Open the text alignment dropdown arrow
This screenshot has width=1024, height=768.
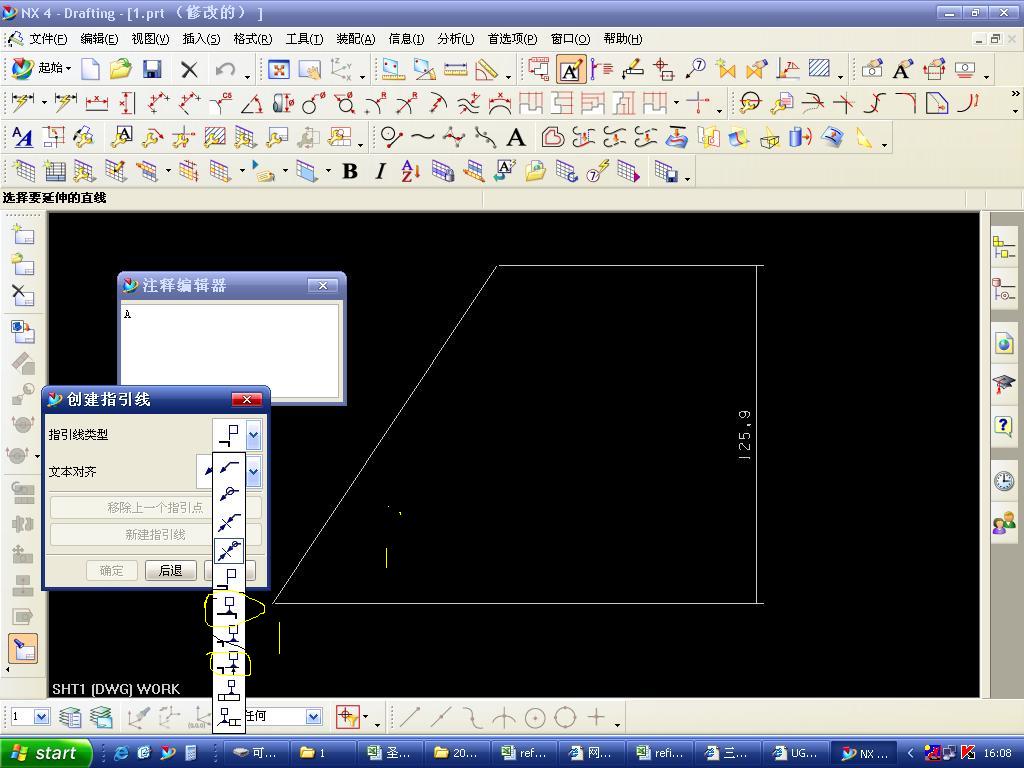point(253,472)
